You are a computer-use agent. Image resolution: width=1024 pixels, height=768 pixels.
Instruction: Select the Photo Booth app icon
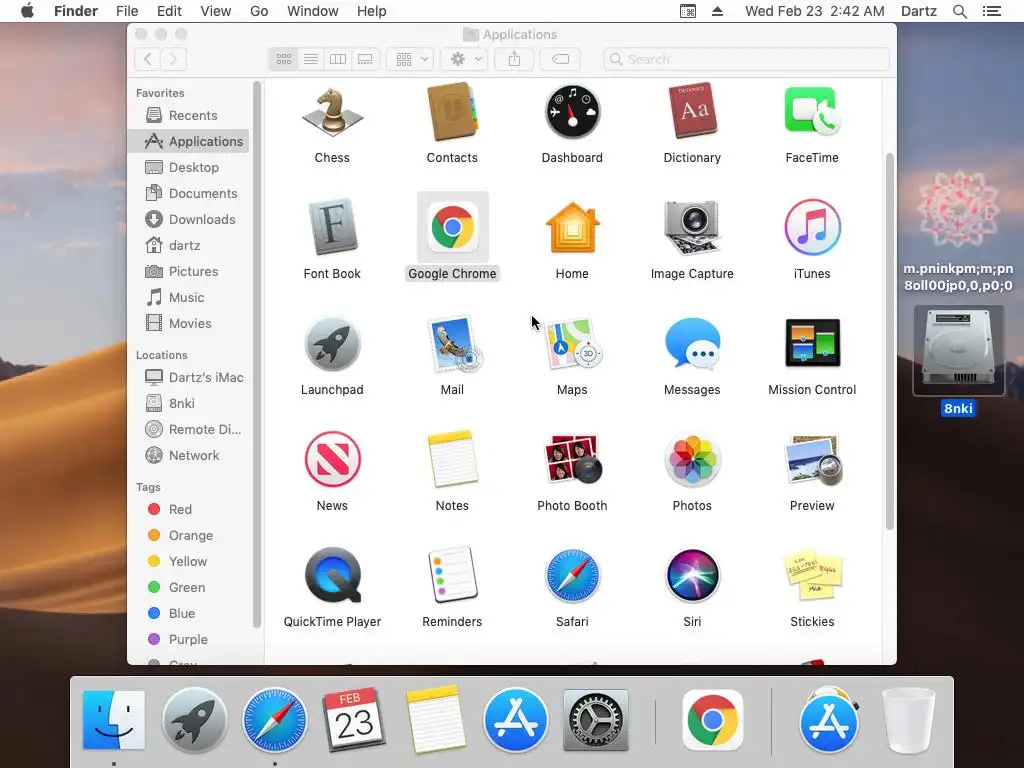pyautogui.click(x=572, y=460)
